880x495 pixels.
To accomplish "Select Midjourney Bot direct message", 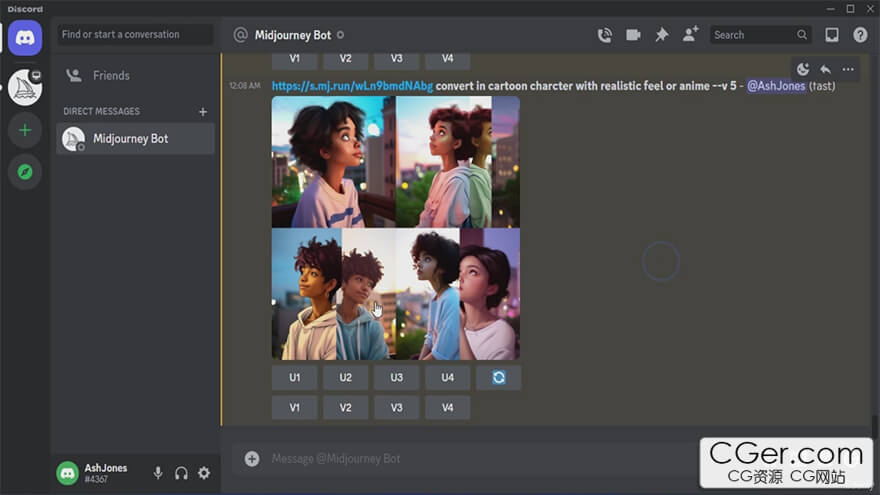I will tap(135, 139).
